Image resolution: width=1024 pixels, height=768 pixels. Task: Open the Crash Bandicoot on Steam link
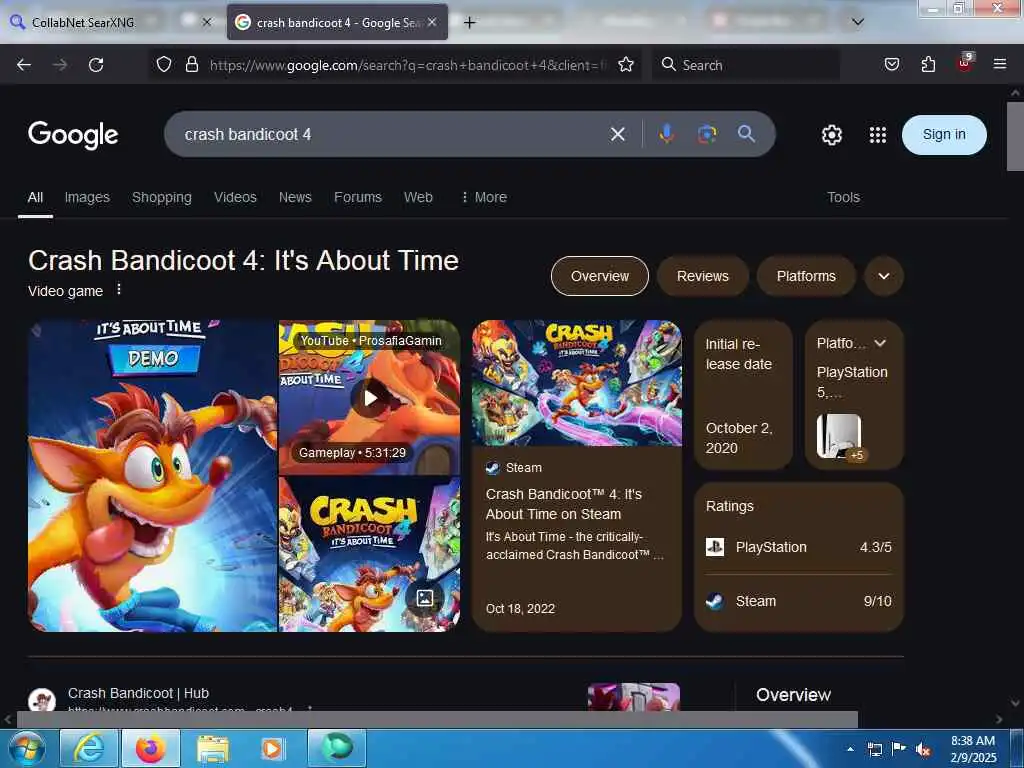click(564, 504)
